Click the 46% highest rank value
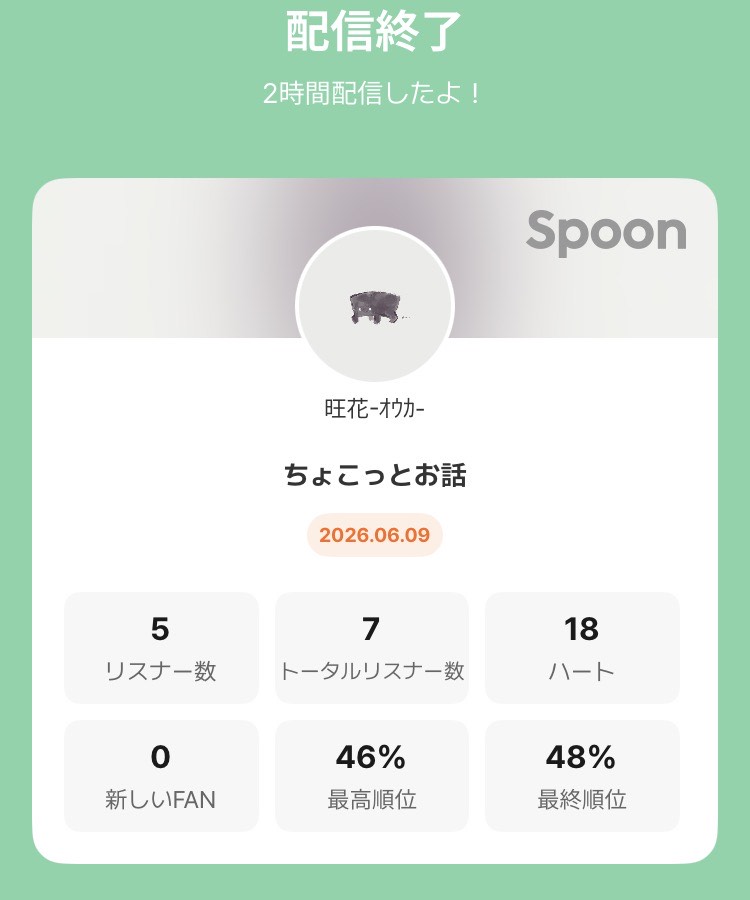The image size is (750, 900). click(x=371, y=757)
